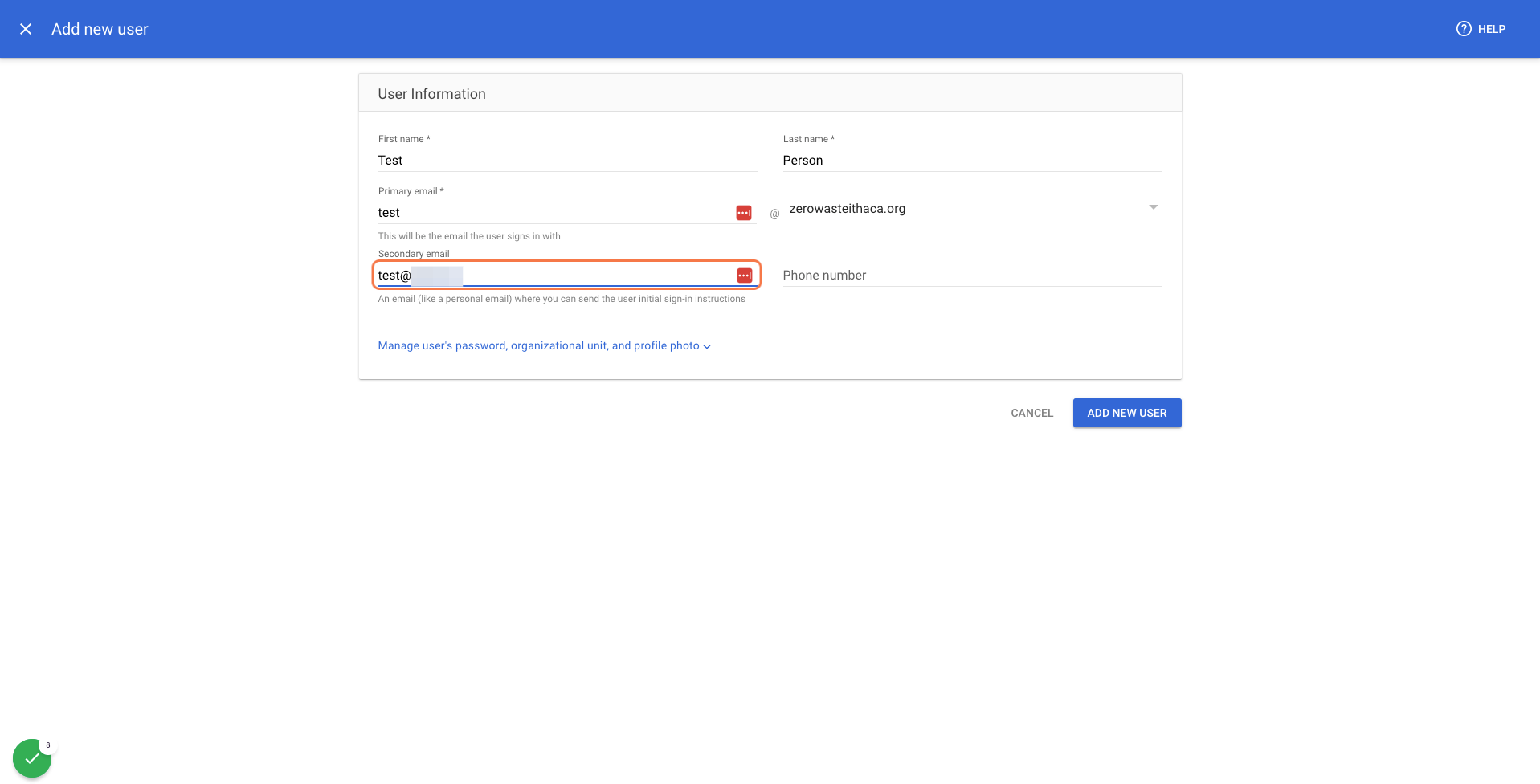The width and height of the screenshot is (1540, 784).
Task: Click the 'Last name *' label
Action: [x=809, y=139]
